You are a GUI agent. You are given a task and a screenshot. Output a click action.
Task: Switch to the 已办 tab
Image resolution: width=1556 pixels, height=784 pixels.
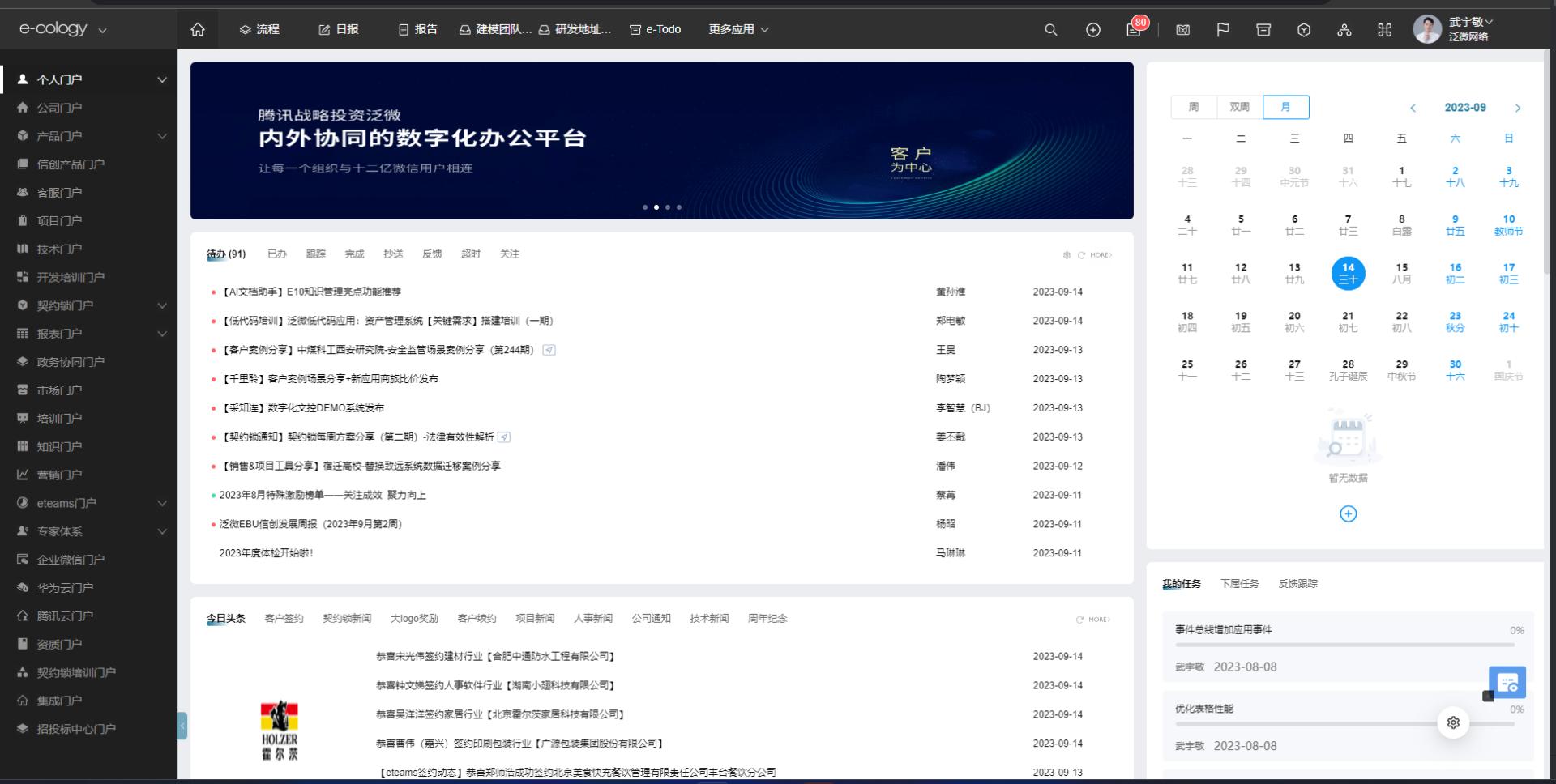(277, 254)
